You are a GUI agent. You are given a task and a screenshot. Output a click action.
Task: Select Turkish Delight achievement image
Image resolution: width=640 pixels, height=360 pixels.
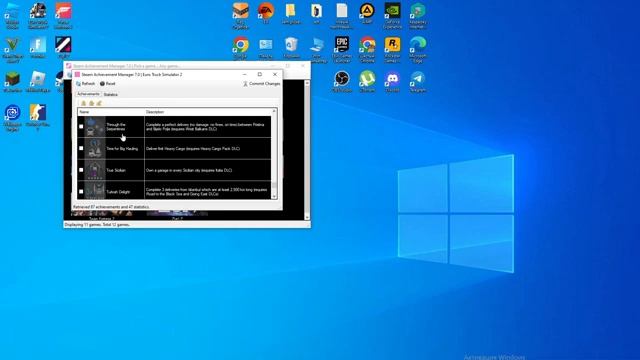point(95,190)
